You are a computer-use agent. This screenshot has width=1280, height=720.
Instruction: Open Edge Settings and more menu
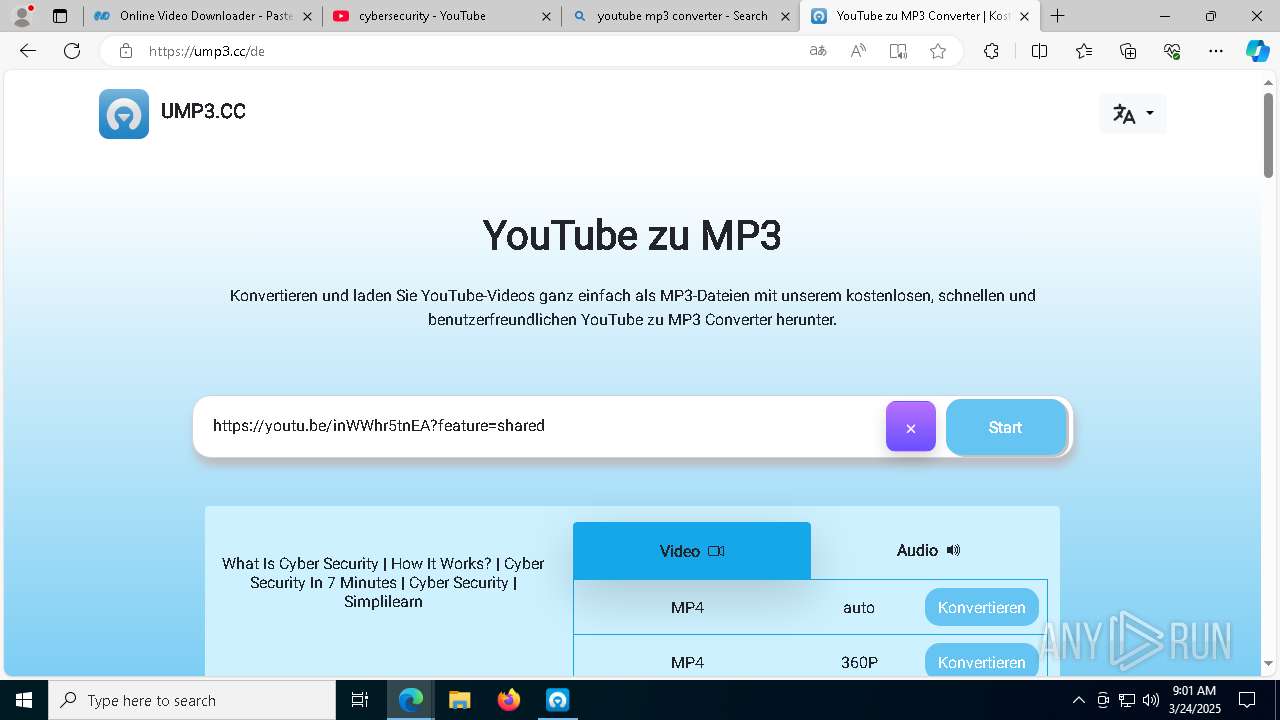1216,51
